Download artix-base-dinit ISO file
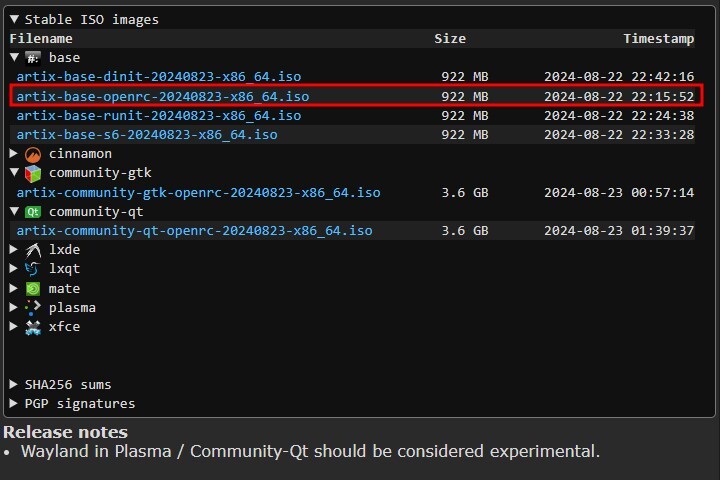720x480 pixels. pyautogui.click(x=158, y=77)
